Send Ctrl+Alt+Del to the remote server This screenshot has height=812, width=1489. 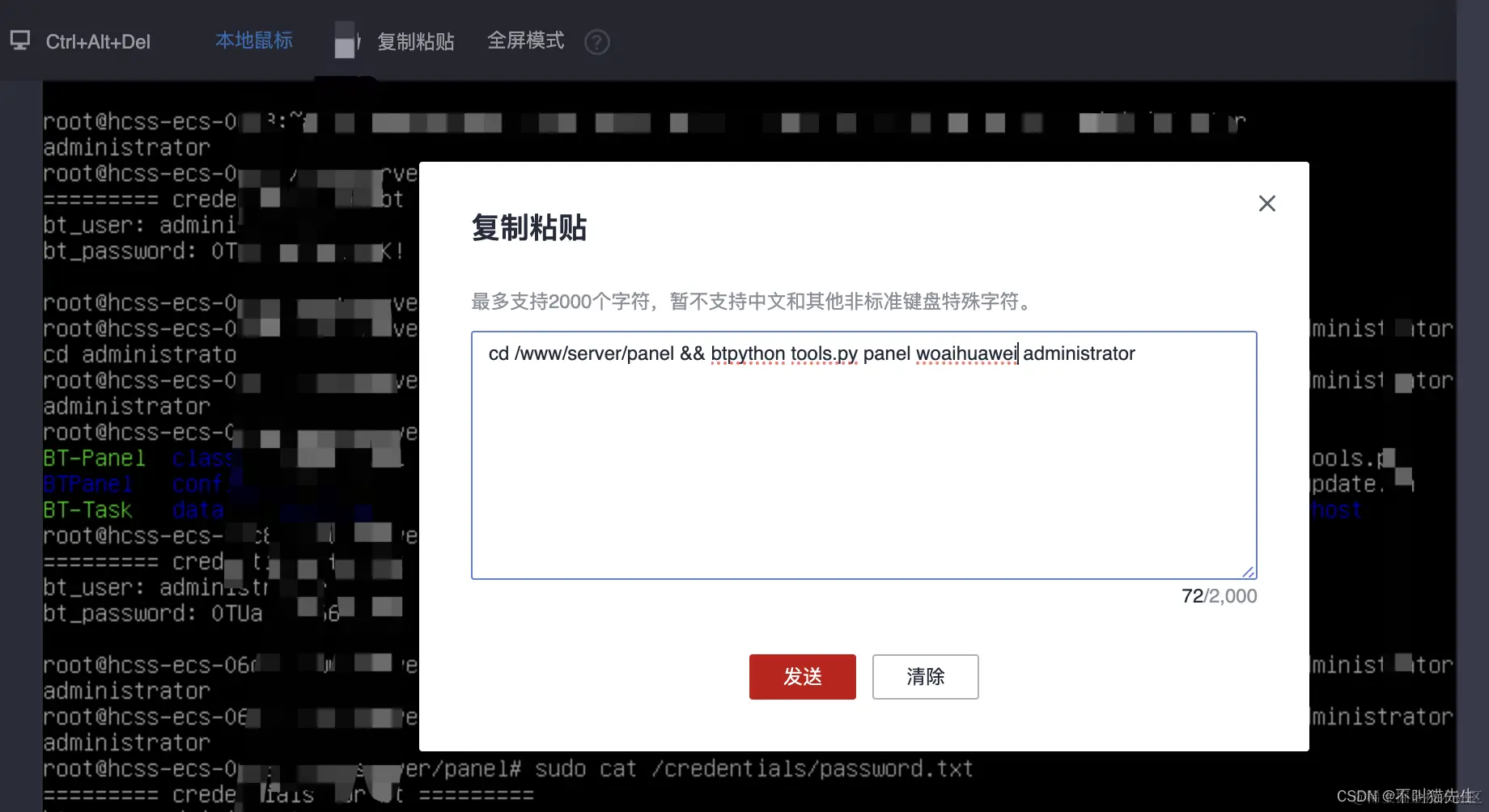(x=98, y=41)
